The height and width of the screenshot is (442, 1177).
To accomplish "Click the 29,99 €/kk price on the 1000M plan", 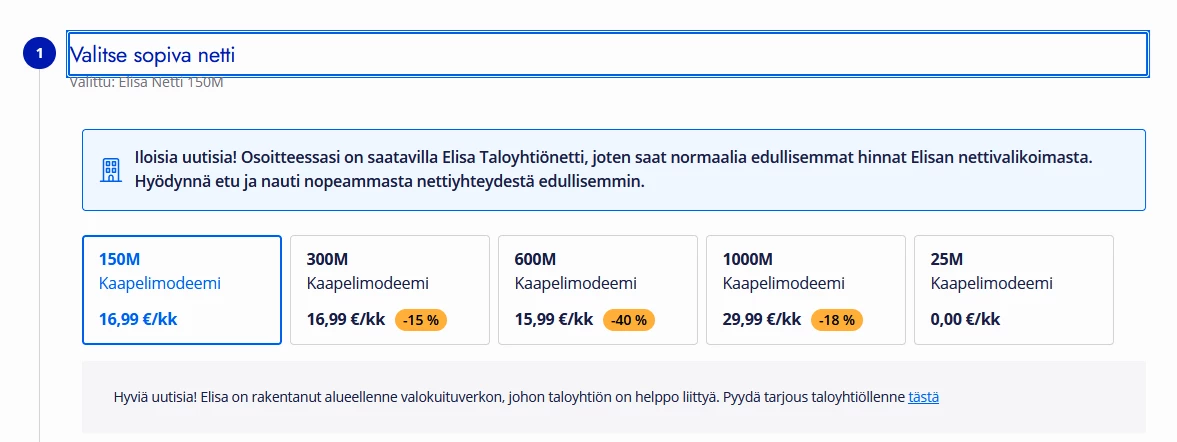I will tap(761, 320).
